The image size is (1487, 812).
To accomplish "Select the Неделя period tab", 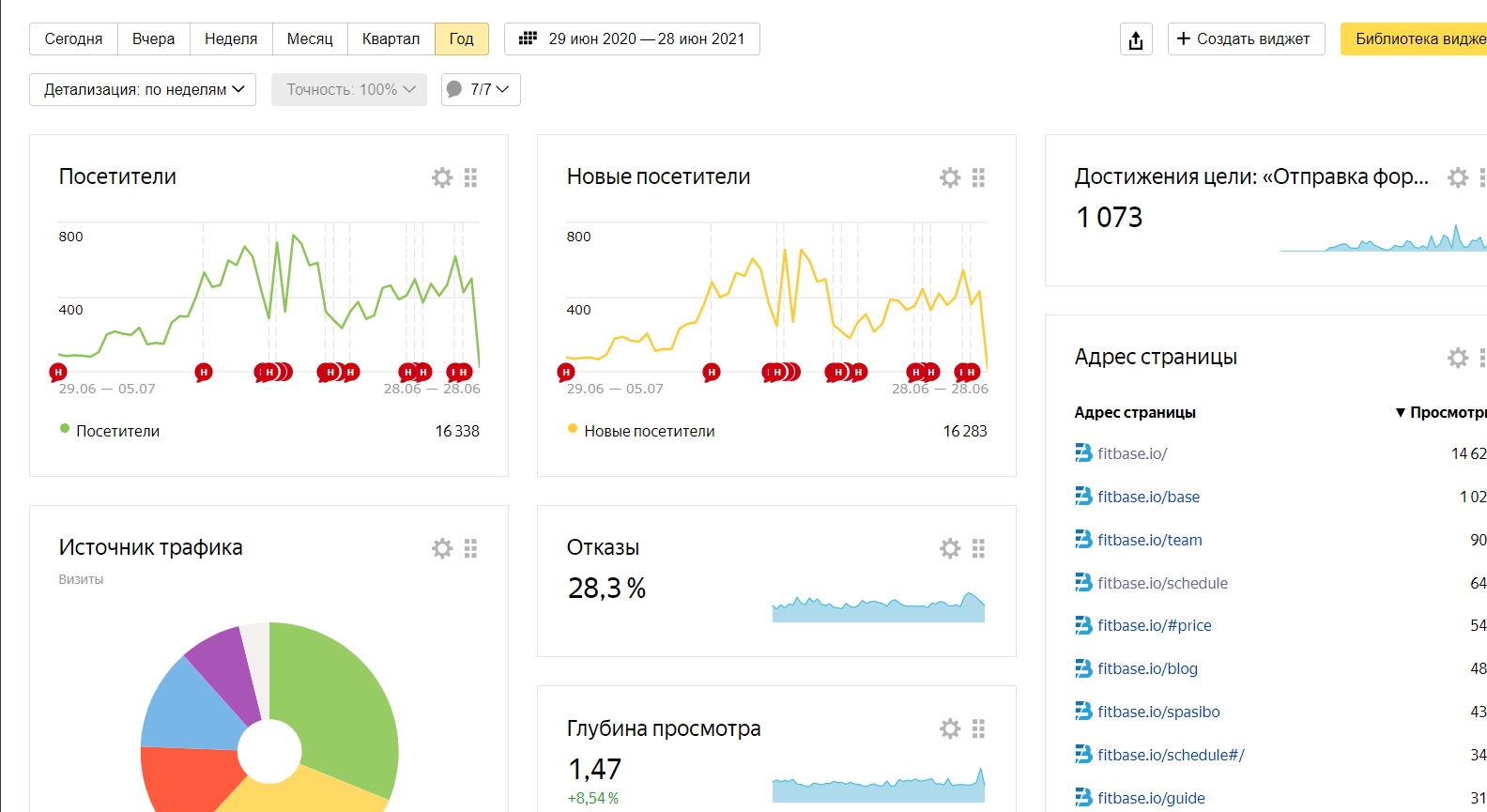I will [231, 39].
